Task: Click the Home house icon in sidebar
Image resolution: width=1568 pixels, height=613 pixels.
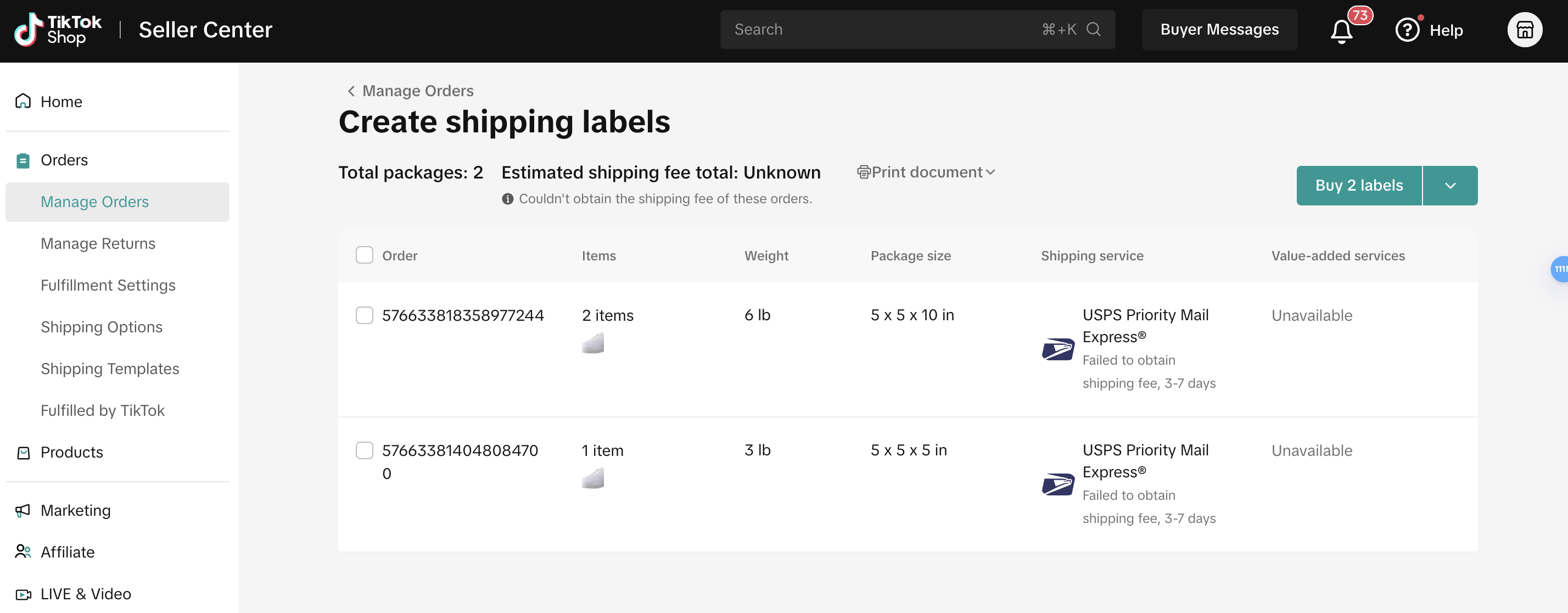Action: [23, 102]
